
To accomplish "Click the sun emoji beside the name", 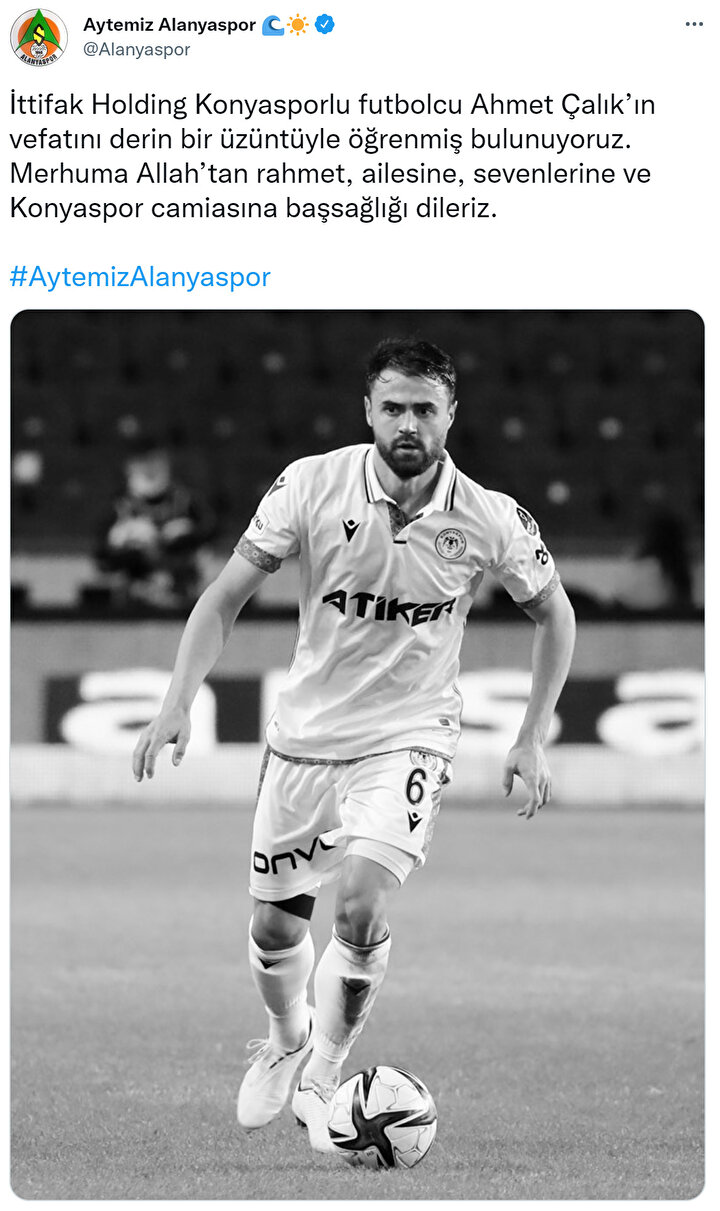I will (x=298, y=25).
